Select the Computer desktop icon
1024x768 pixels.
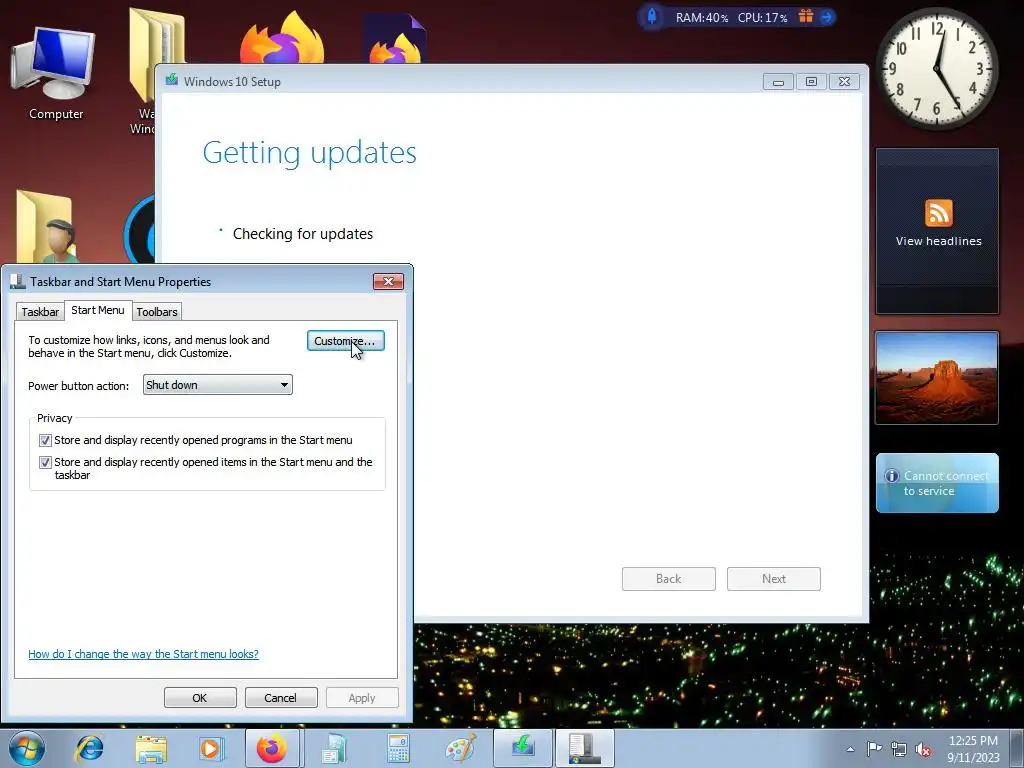[56, 74]
